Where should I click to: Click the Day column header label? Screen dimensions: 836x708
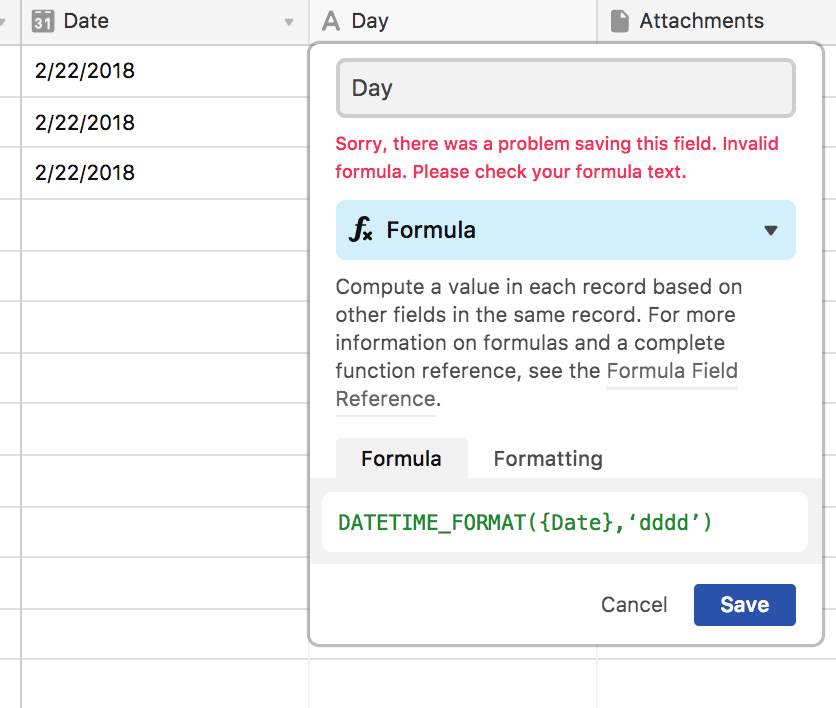[370, 21]
